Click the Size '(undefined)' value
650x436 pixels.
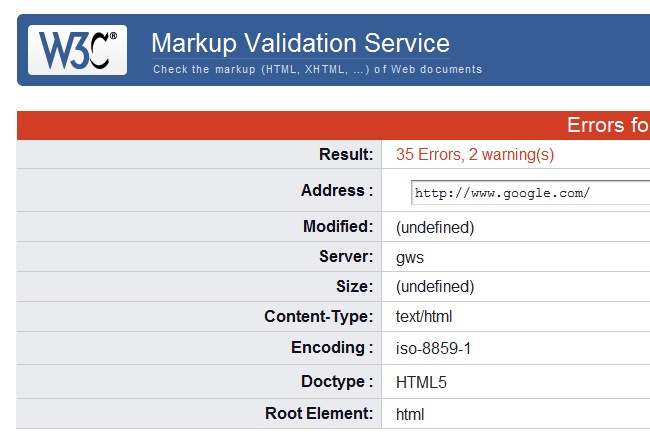(435, 287)
